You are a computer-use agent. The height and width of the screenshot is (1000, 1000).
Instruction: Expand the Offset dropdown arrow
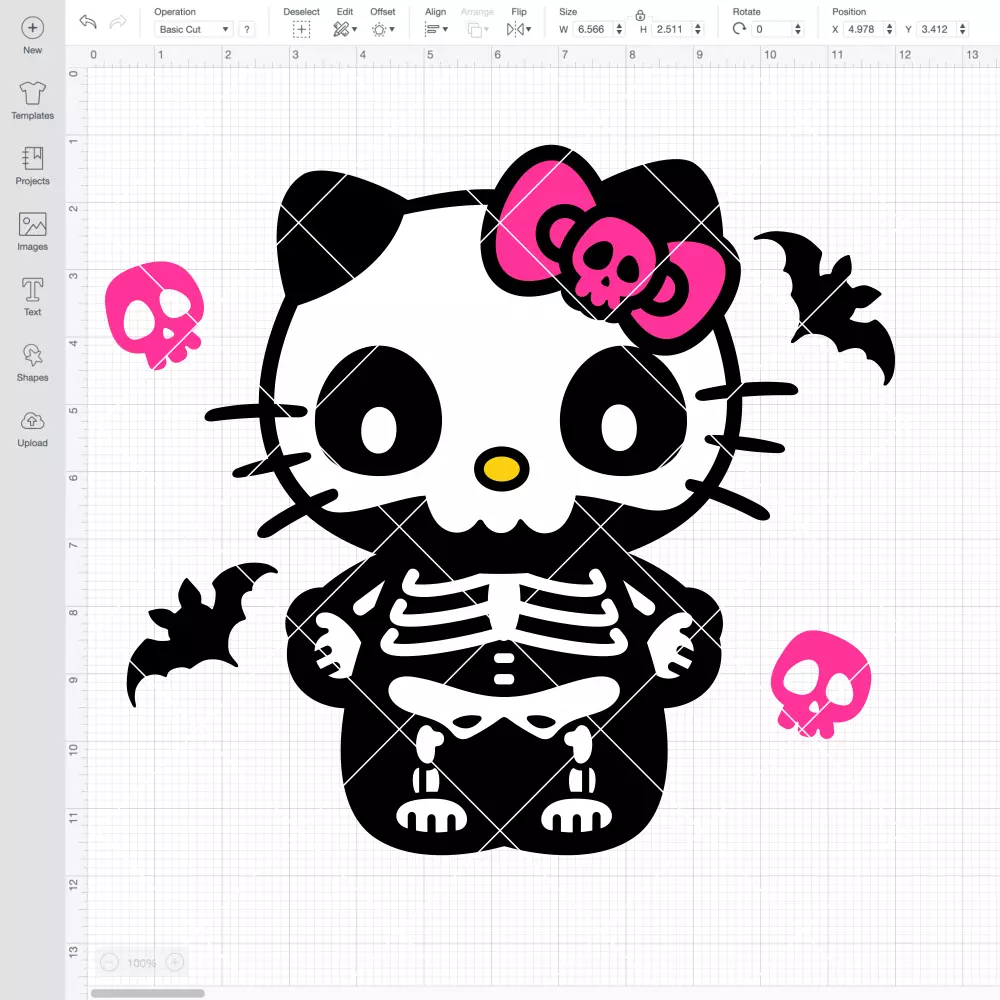392,29
